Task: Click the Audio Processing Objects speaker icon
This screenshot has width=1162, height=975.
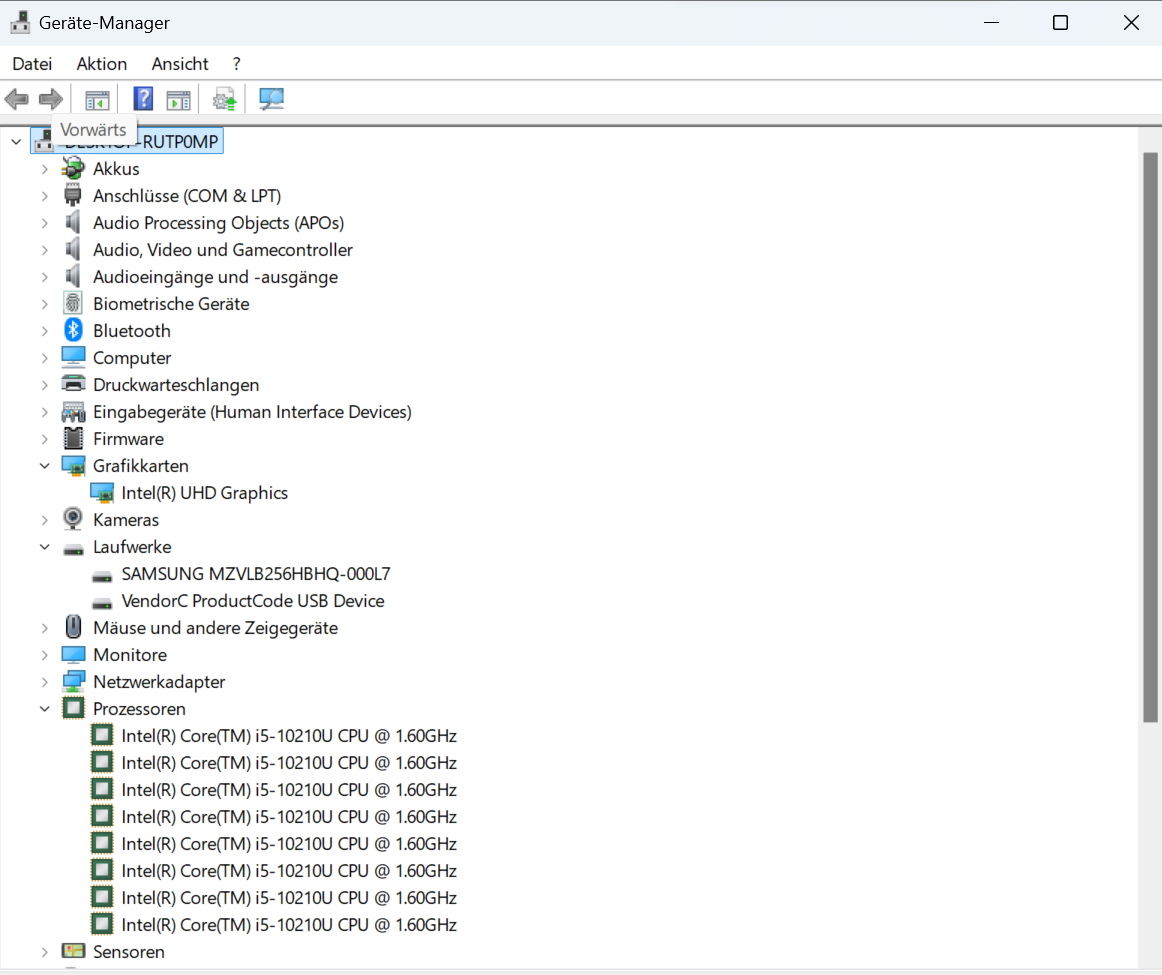Action: pyautogui.click(x=73, y=222)
